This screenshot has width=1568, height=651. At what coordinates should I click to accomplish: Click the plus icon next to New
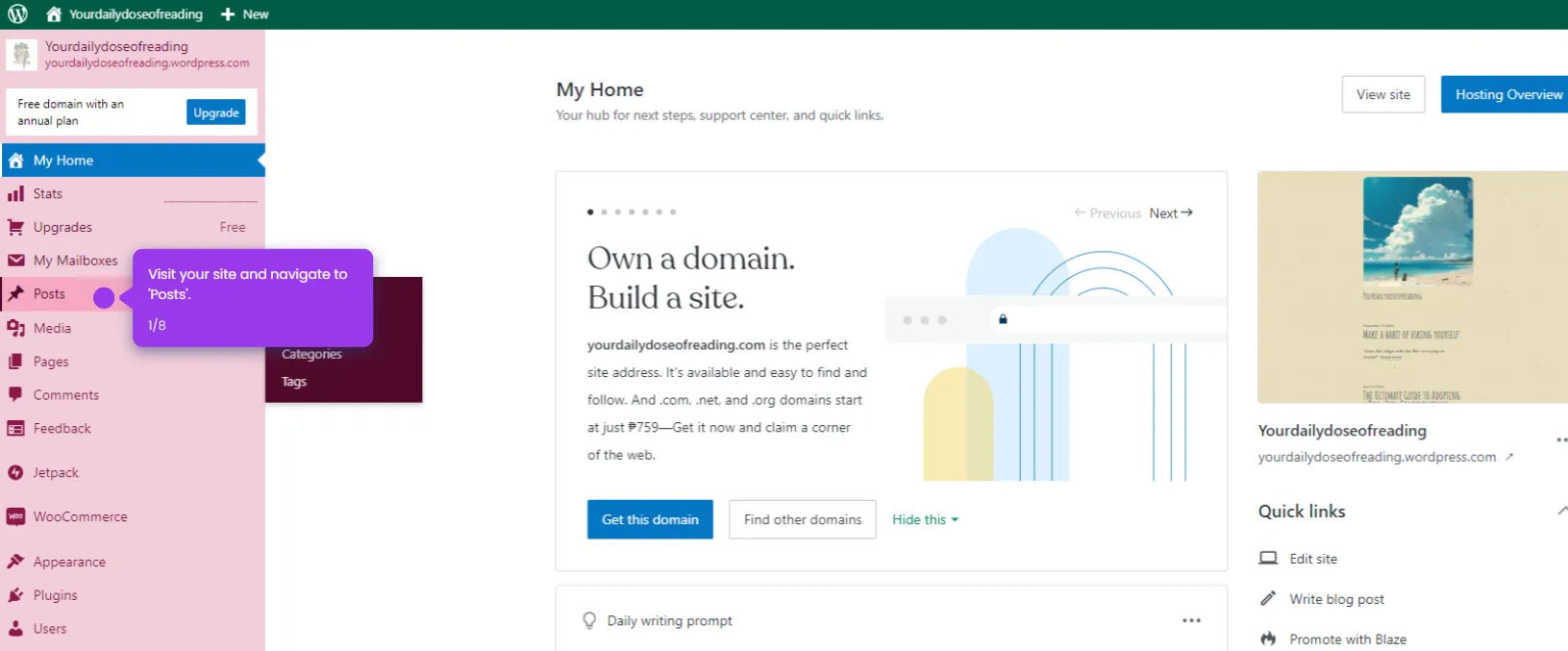point(228,14)
